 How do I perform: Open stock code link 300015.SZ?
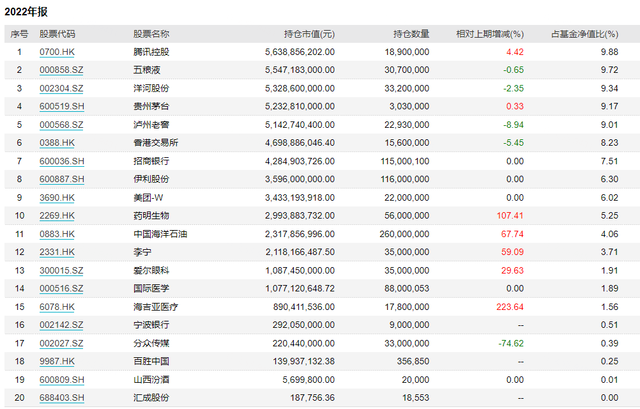(61, 270)
